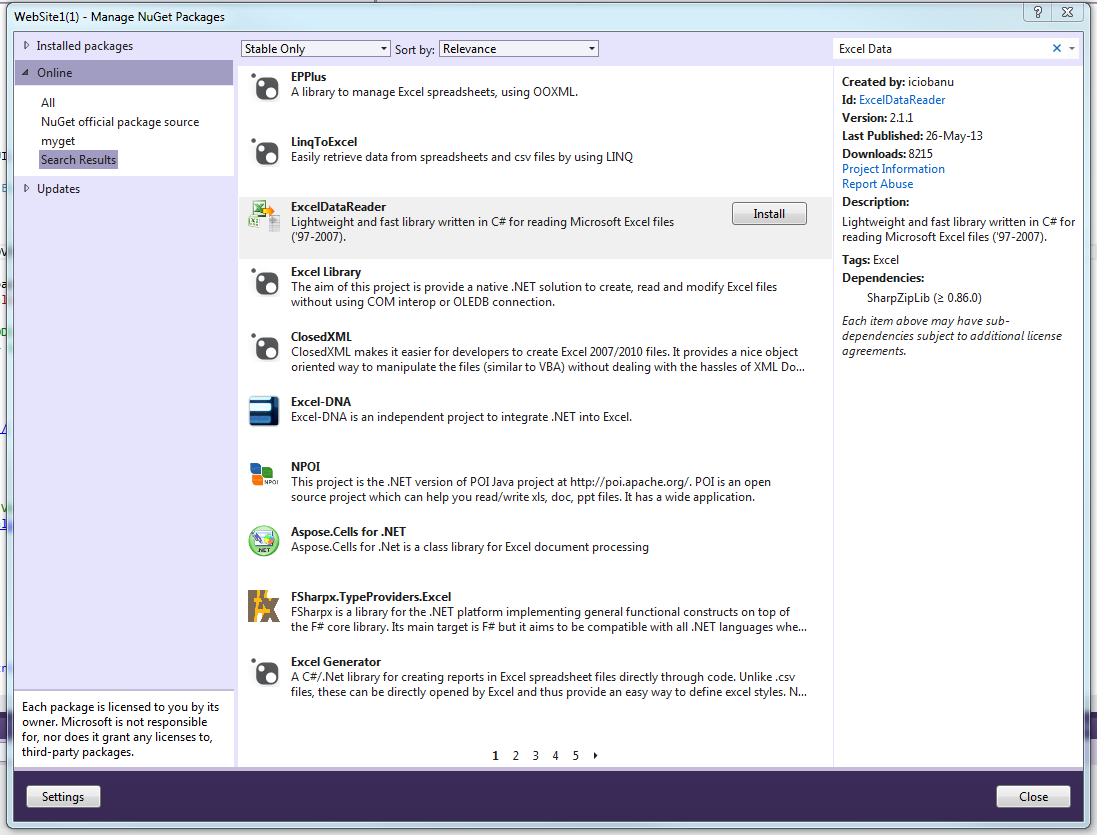Select the Excel Library package title
1097x835 pixels.
coord(326,272)
